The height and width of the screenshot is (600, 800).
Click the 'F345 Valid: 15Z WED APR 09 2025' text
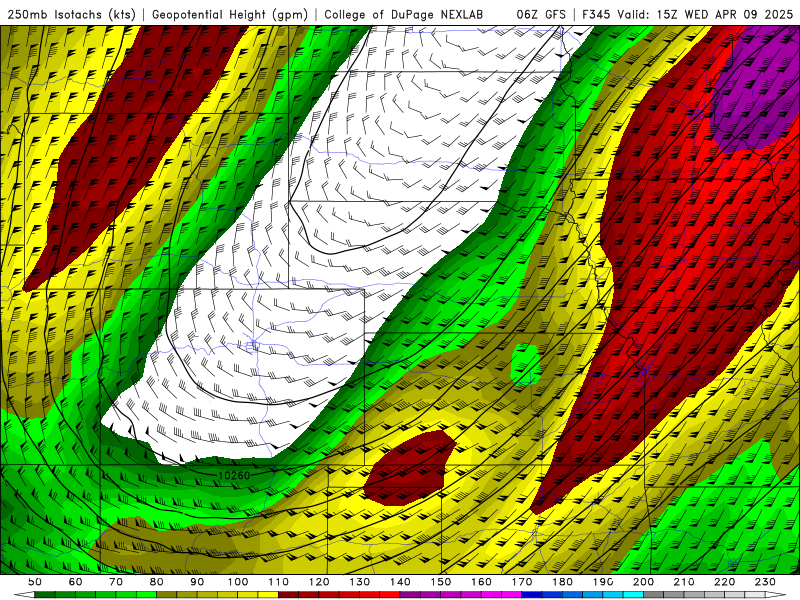tap(687, 15)
